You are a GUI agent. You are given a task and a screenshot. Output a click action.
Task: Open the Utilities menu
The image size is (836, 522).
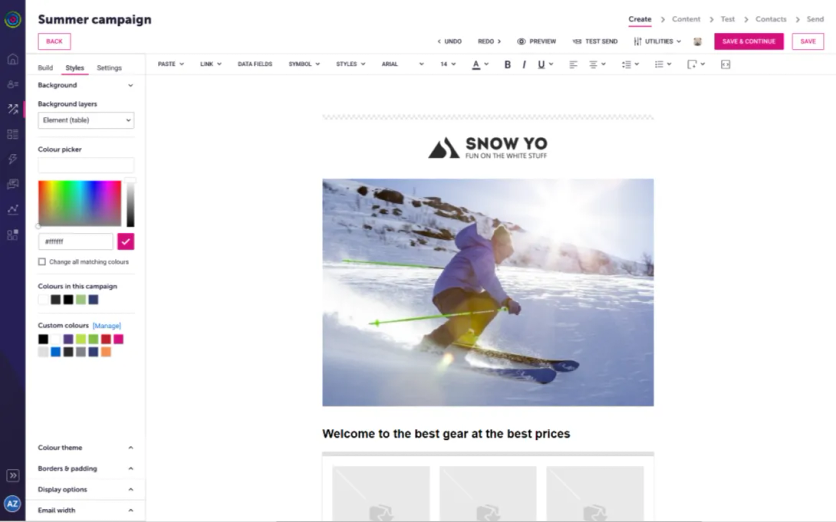[657, 42]
